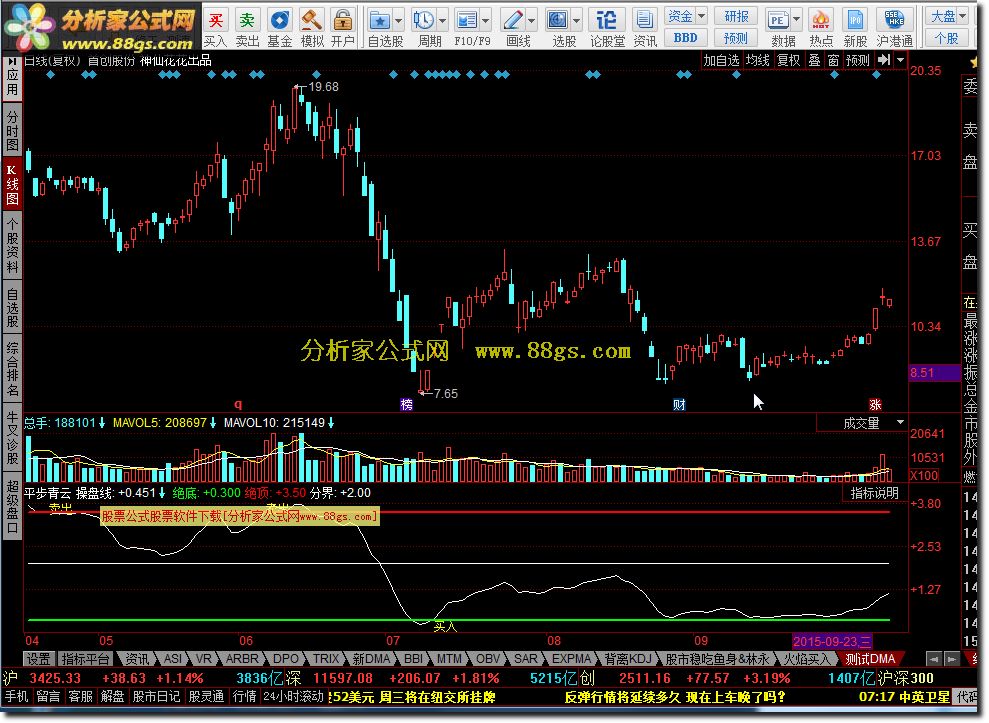Open the 牛叉诊股 side tab
The width and height of the screenshot is (989, 723).
click(x=11, y=438)
